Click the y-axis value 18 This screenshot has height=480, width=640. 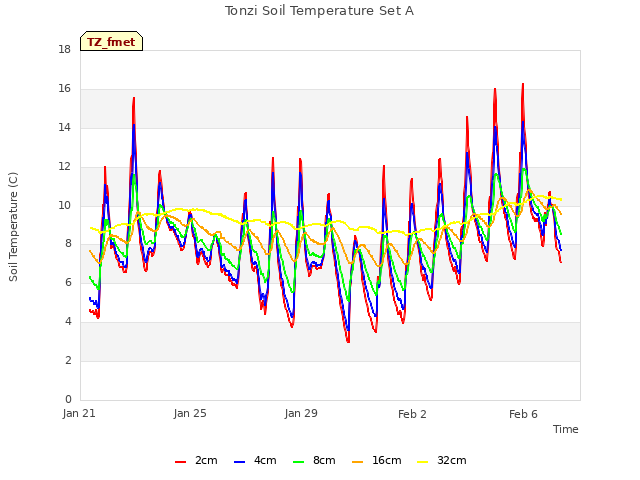point(64,50)
